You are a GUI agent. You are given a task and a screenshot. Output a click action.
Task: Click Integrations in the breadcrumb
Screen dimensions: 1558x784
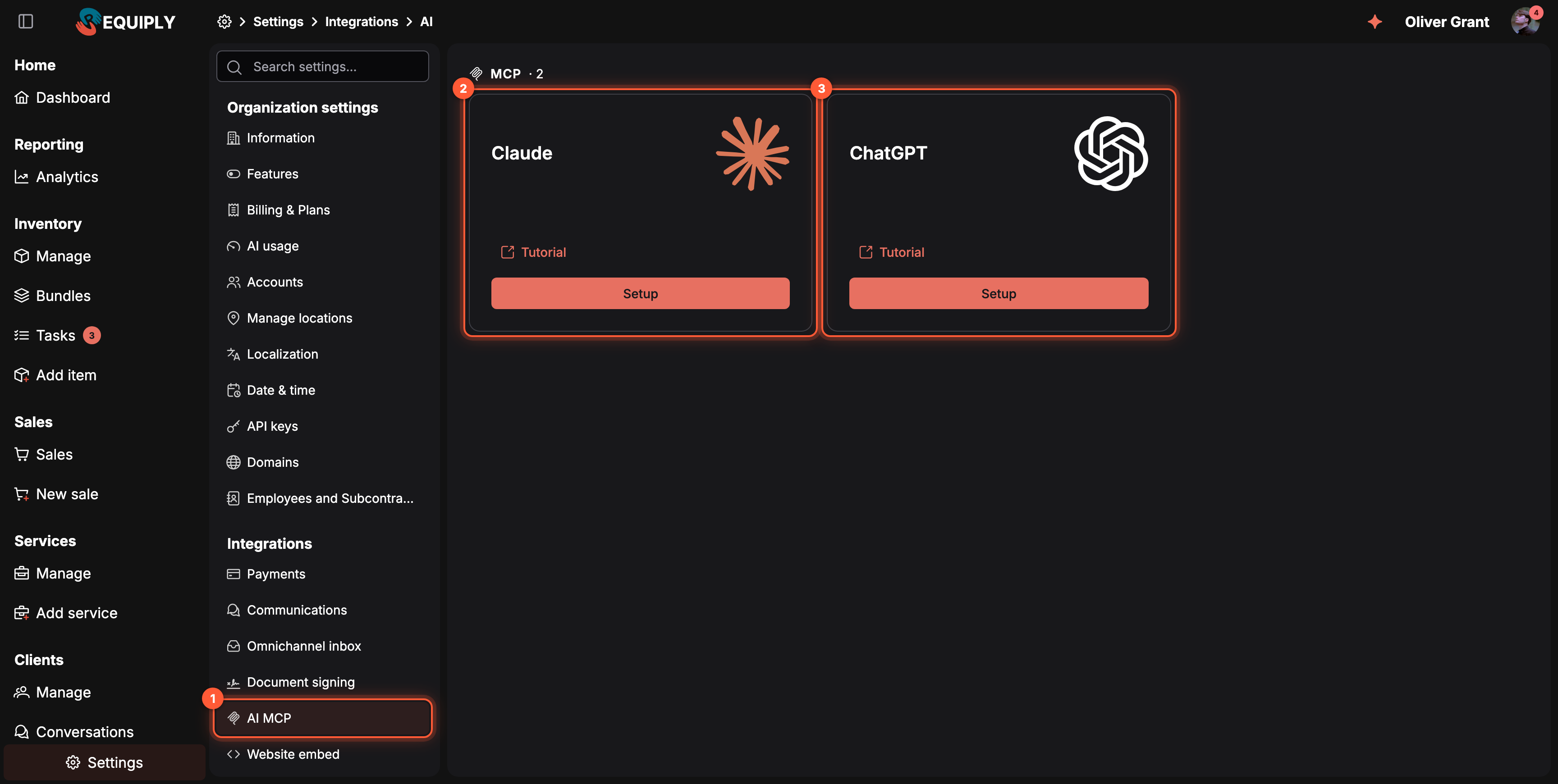tap(362, 22)
